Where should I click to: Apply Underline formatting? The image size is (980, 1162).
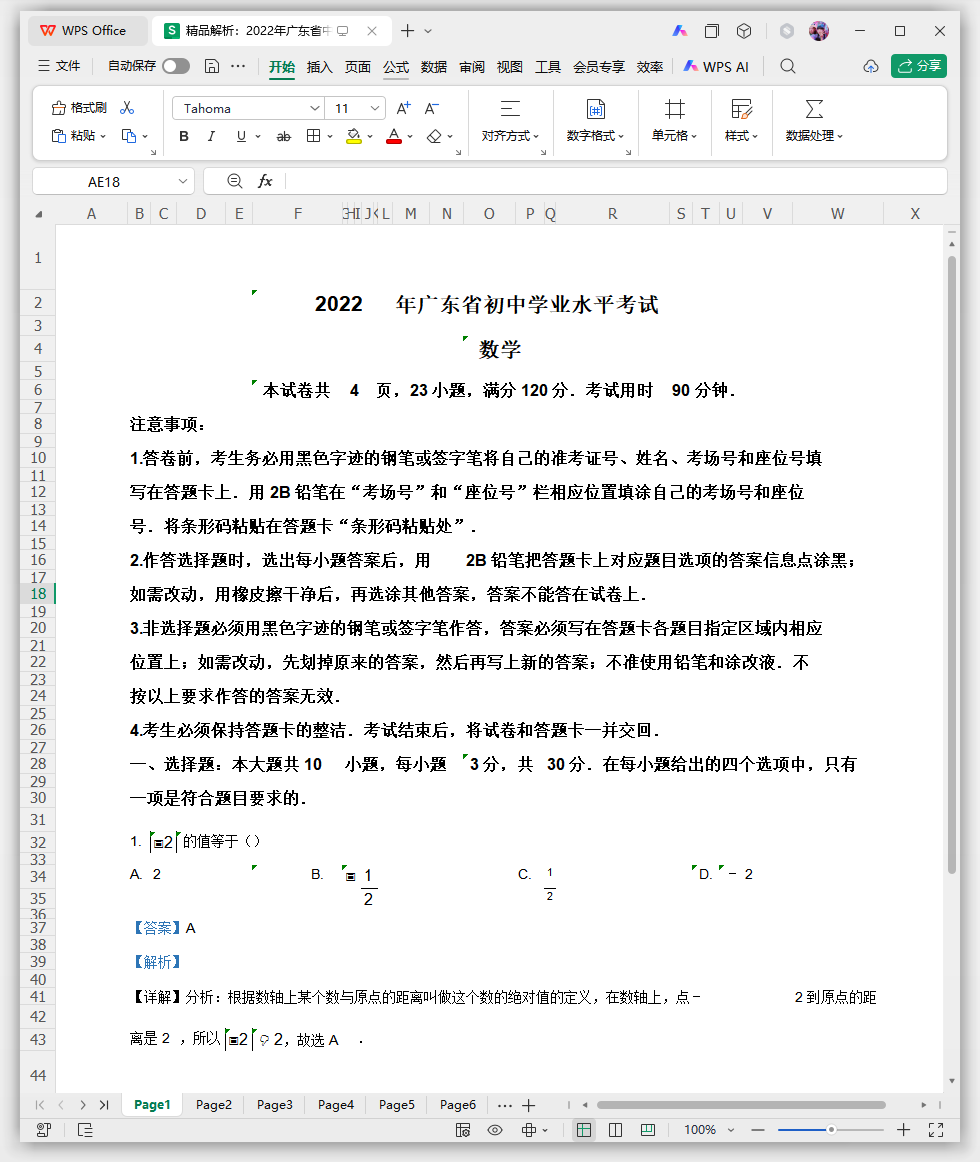[x=241, y=136]
